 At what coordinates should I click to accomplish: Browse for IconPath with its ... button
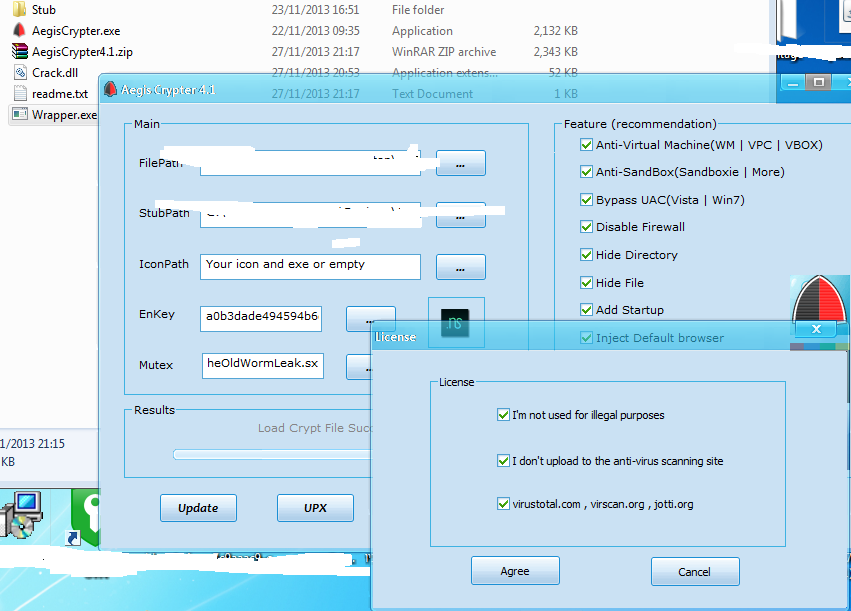pos(461,267)
